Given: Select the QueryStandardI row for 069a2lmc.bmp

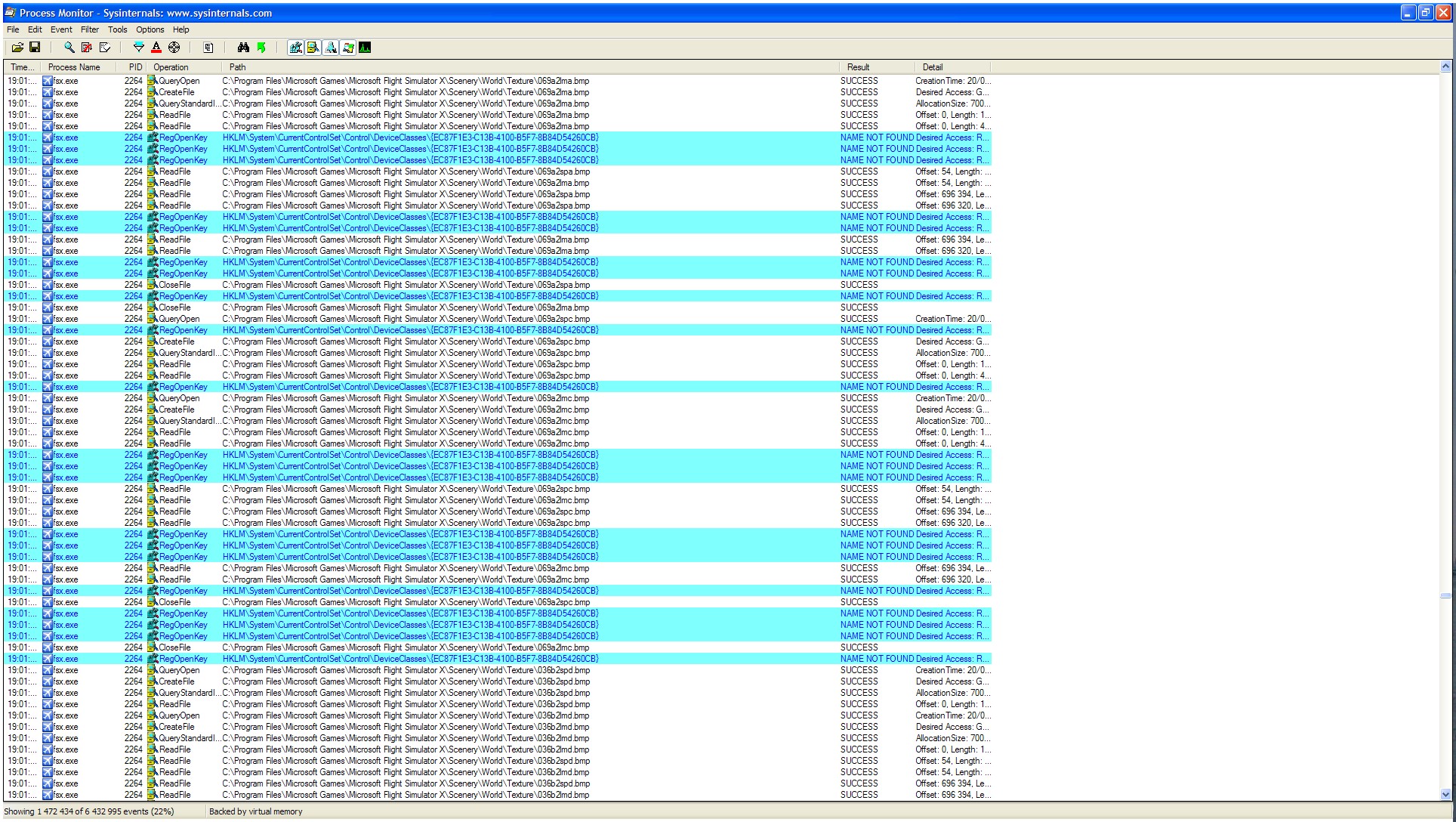Looking at the screenshot, I should pyautogui.click(x=498, y=421).
